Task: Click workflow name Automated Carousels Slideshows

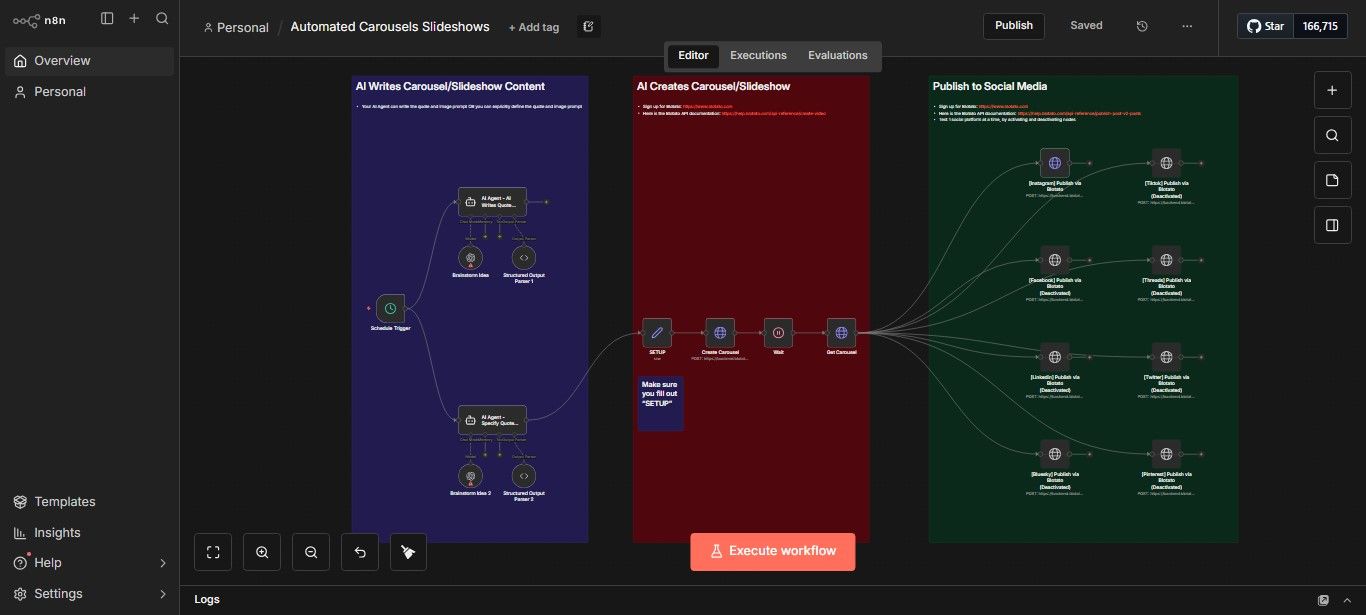Action: click(x=390, y=27)
